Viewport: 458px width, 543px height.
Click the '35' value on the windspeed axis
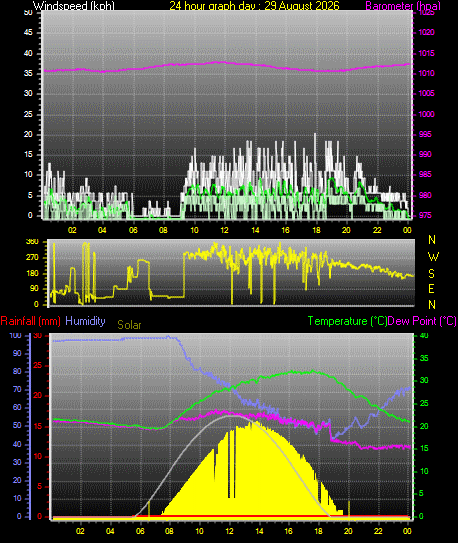(28, 73)
